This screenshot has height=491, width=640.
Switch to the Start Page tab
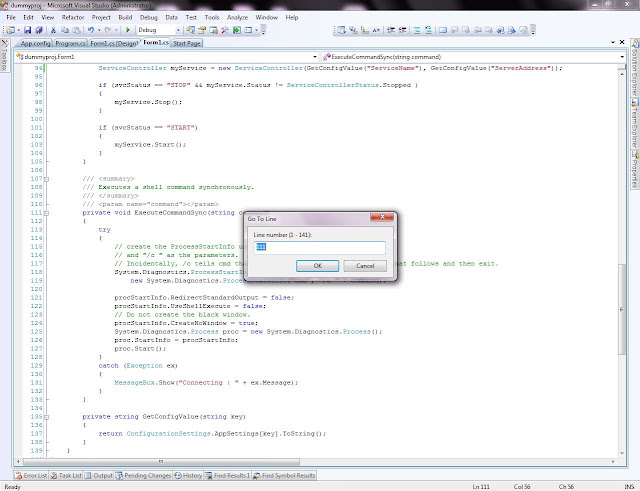click(x=187, y=43)
